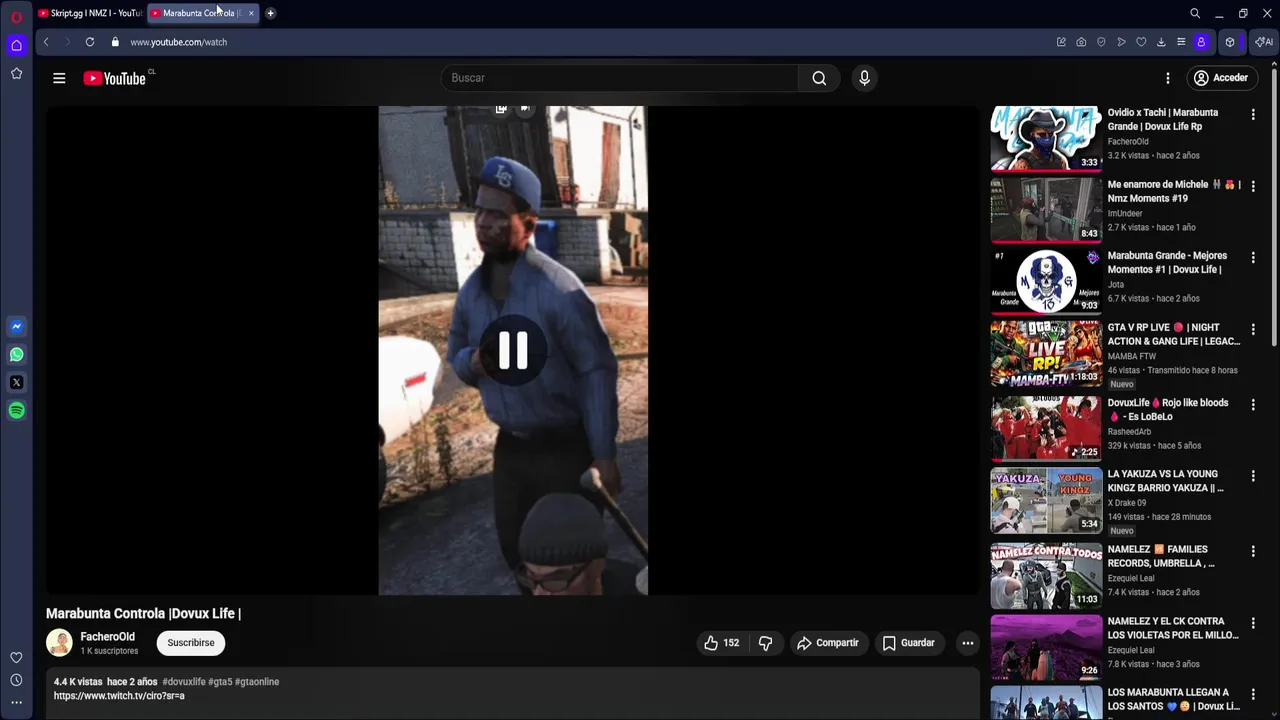
Task: Open Aria AI assistant button
Action: coord(1264,42)
